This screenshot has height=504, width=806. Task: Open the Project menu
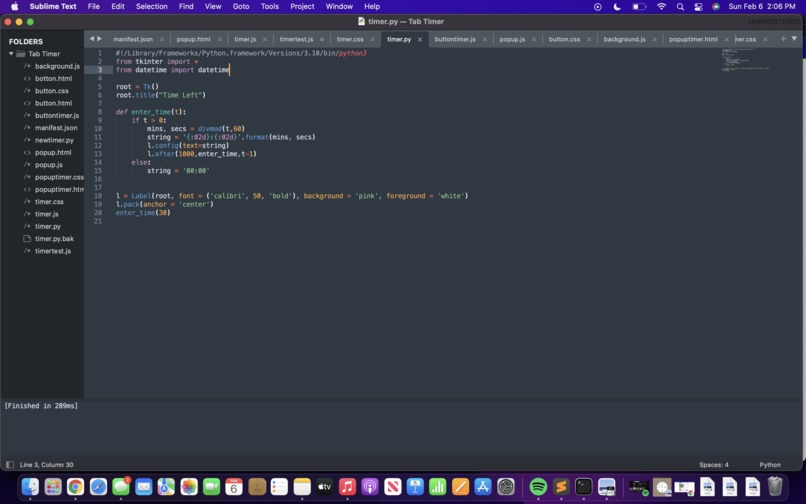click(302, 7)
